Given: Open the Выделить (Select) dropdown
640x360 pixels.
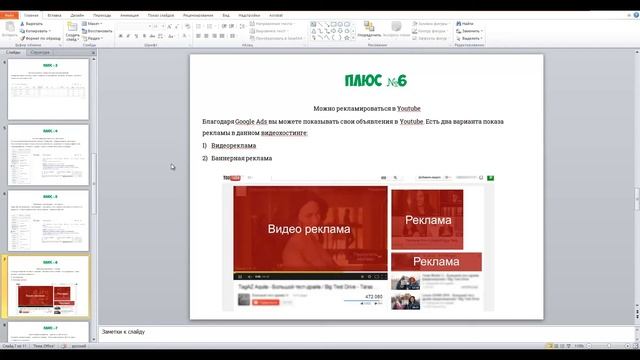Looking at the screenshot, I should click(x=469, y=38).
